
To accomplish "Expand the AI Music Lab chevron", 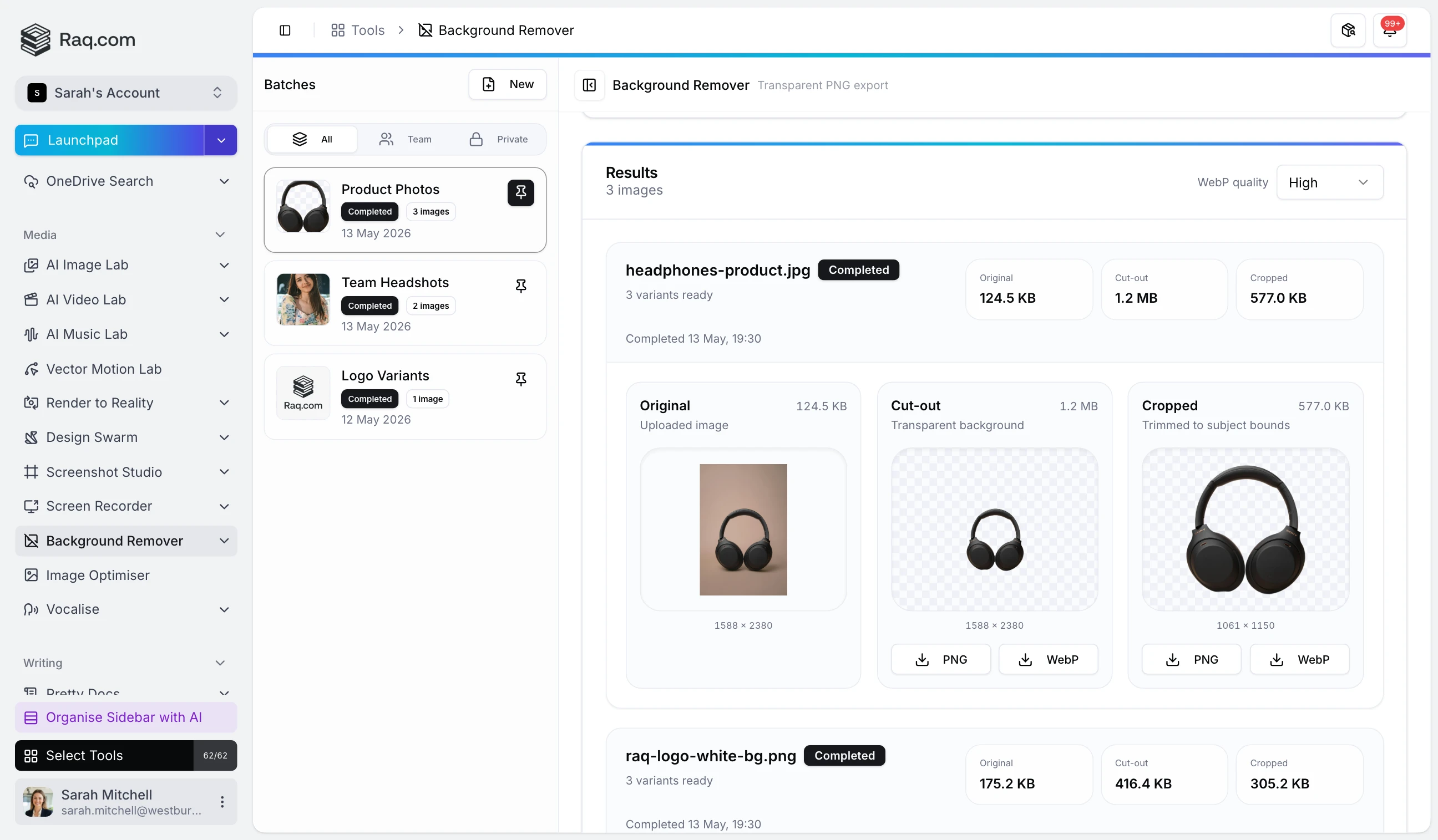I will (224, 334).
